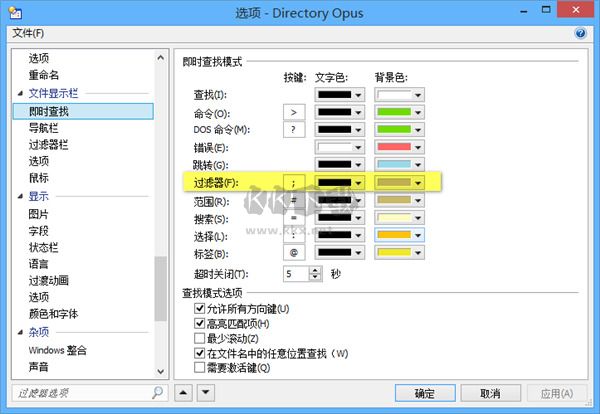Select 声音 in the options tree
The image size is (600, 414).
(x=38, y=367)
